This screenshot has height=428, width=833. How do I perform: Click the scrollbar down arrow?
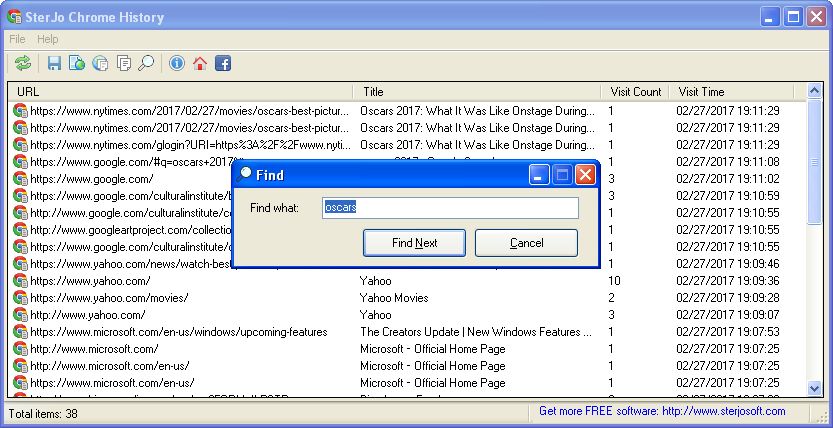point(814,388)
